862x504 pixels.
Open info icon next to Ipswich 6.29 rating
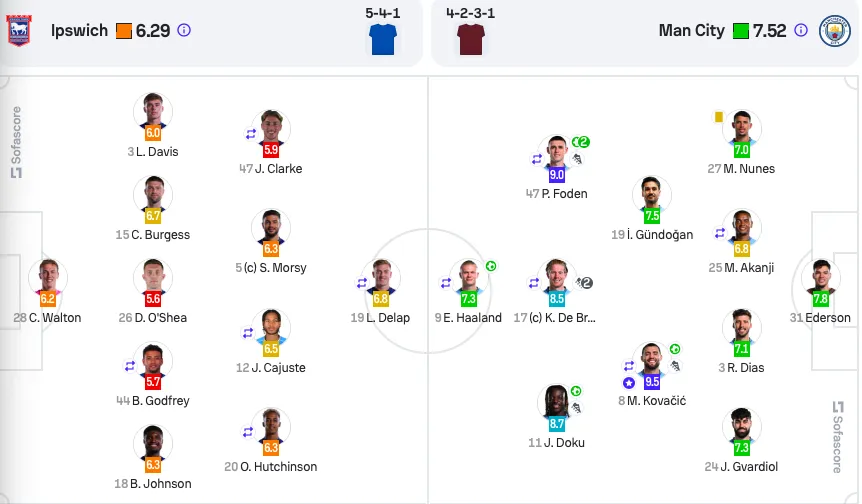184,30
